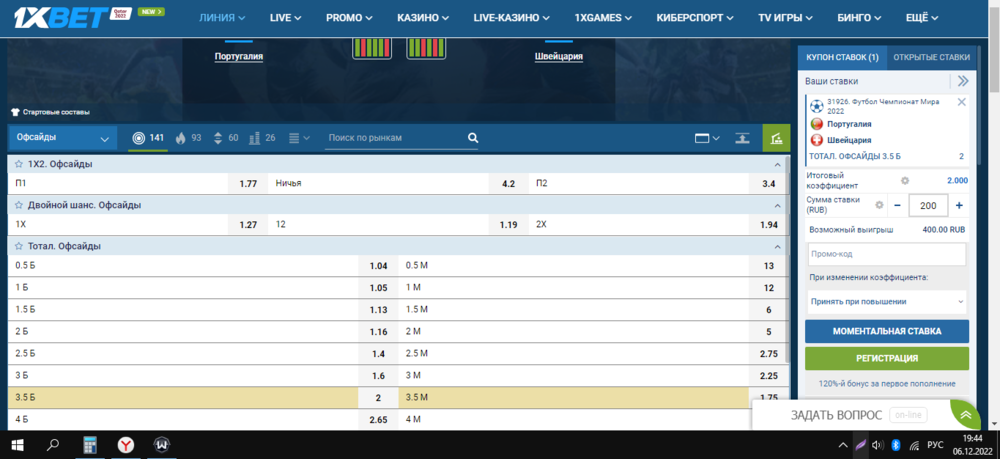Click the stake amount field 200
Screen dimensions: 1000x459
coord(928,206)
